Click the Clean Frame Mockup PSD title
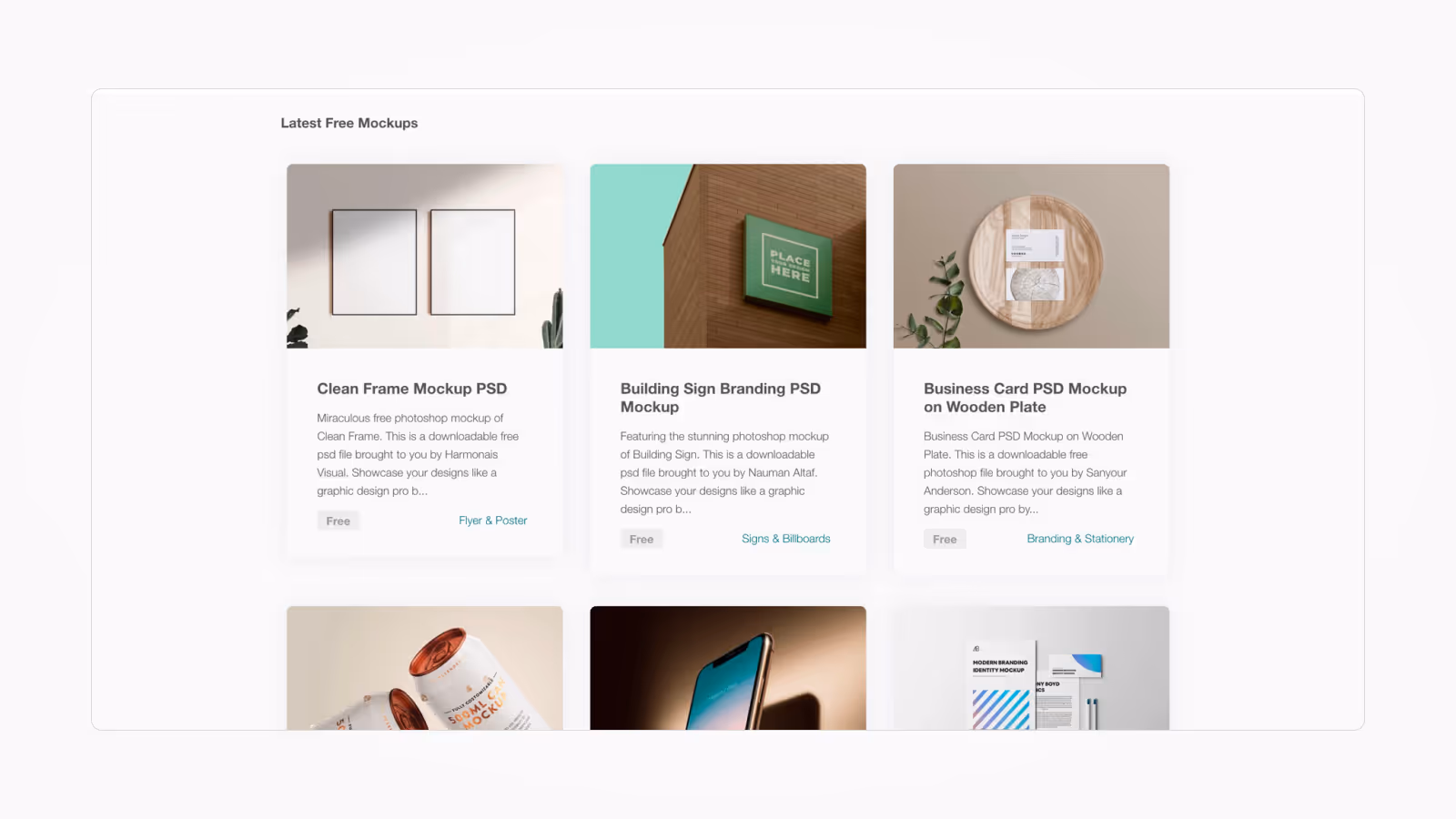The height and width of the screenshot is (819, 1456). [x=412, y=389]
